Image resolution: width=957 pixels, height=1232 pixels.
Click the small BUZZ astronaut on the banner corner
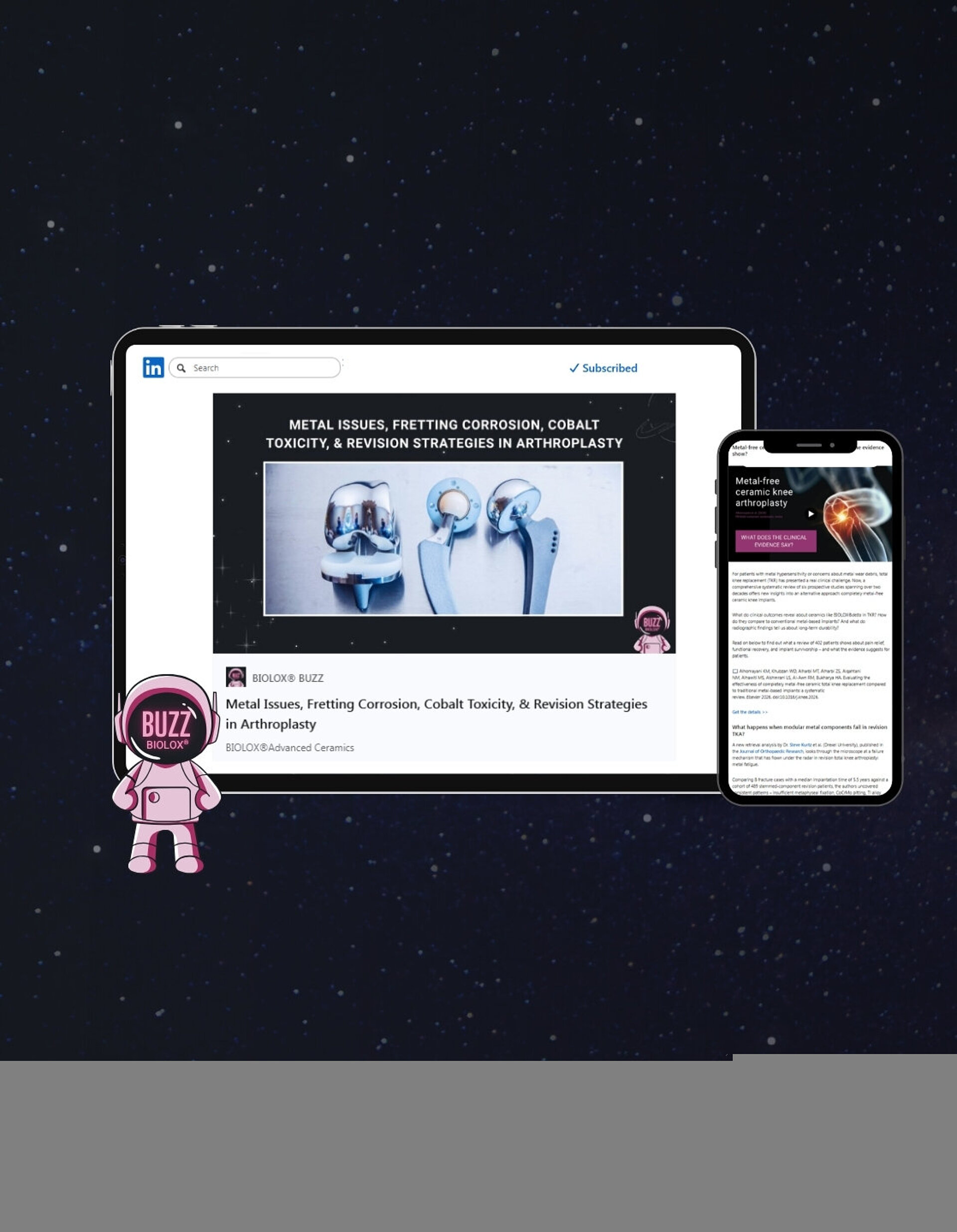coord(652,630)
